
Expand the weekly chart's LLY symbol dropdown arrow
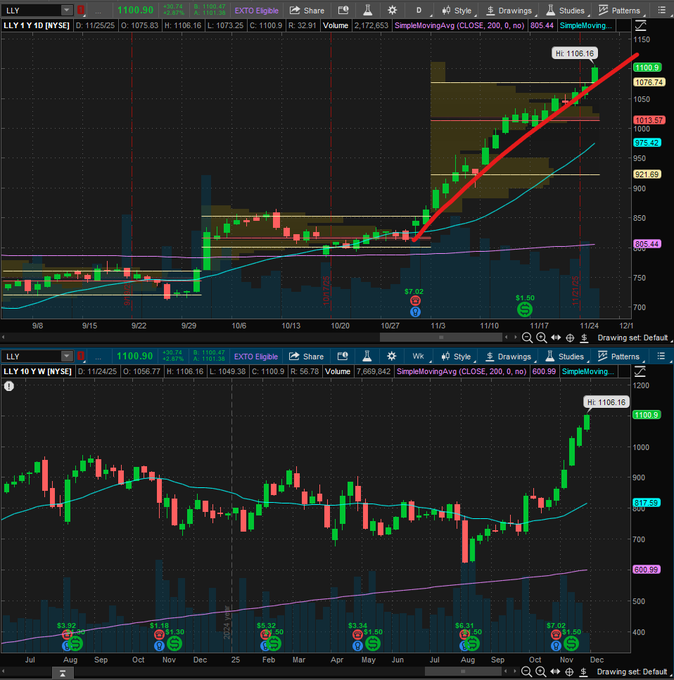(x=66, y=356)
